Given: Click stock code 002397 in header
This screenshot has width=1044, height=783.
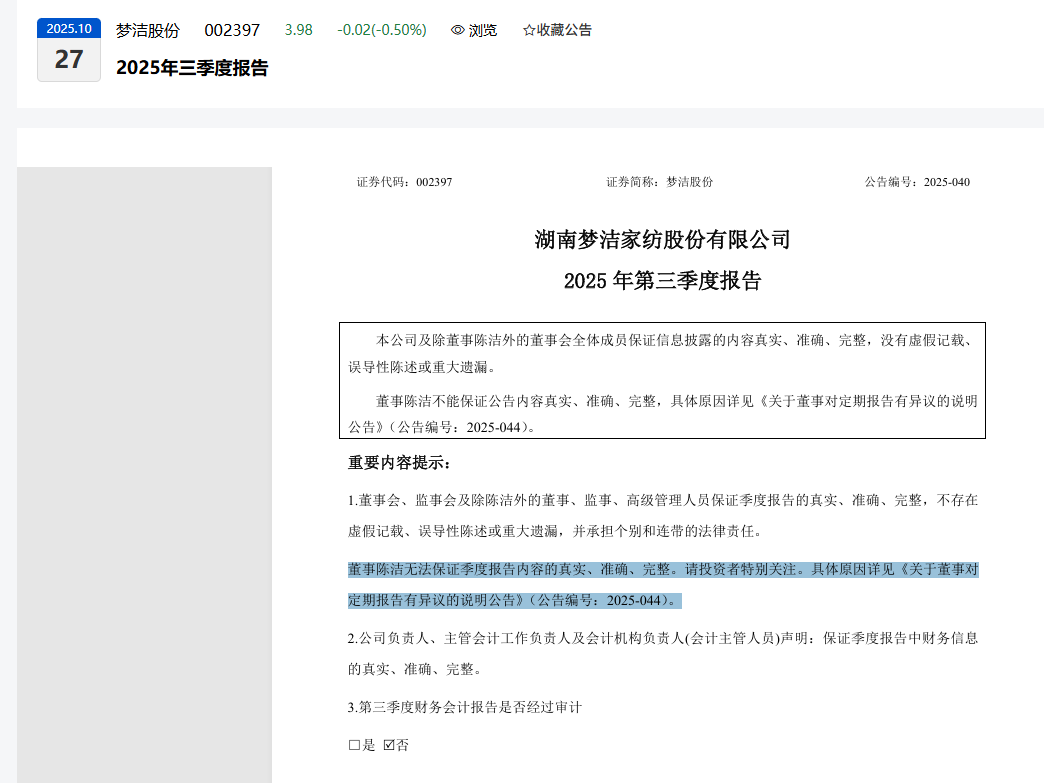Looking at the screenshot, I should point(232,30).
